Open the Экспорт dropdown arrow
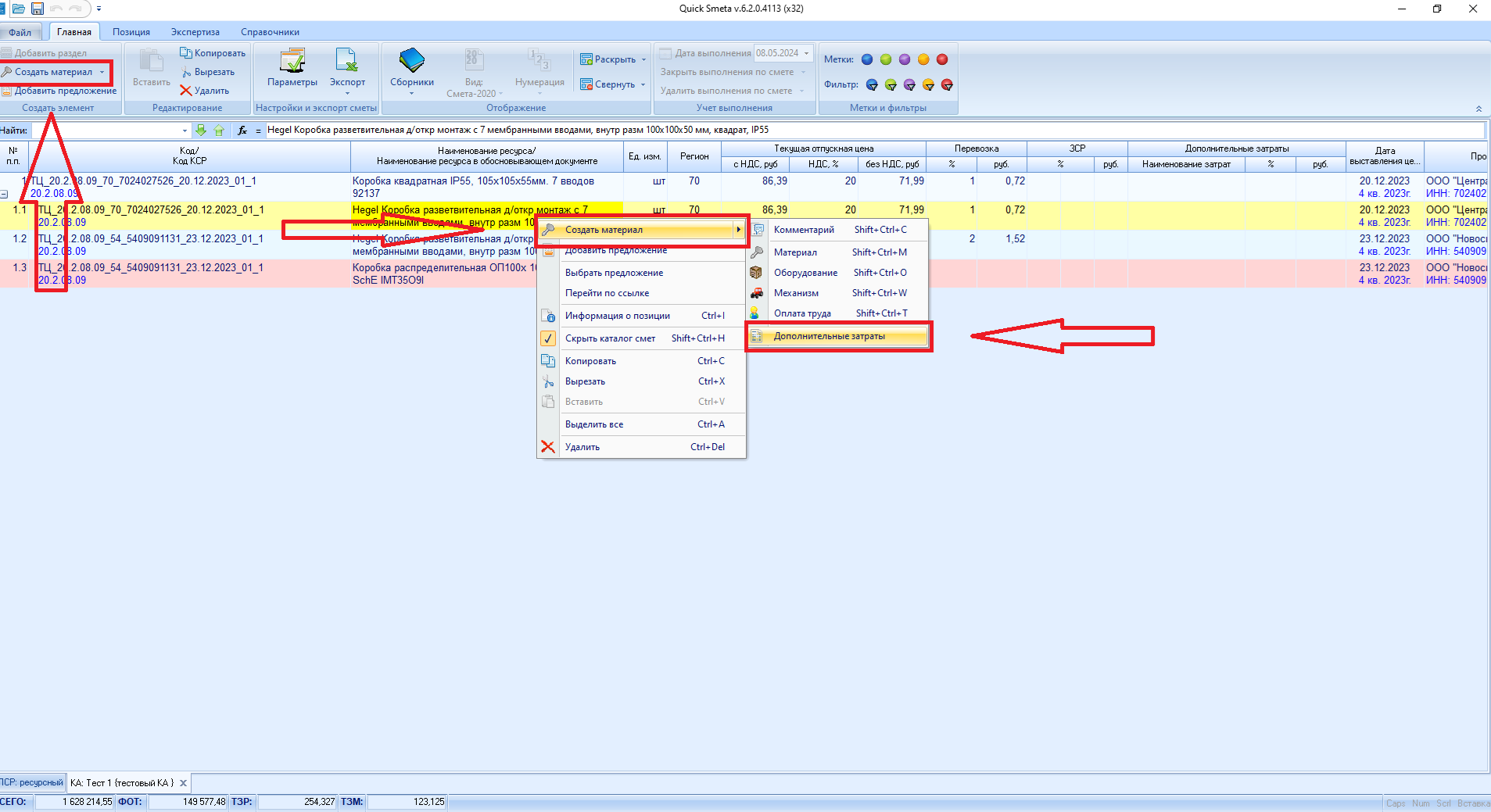 tap(347, 93)
